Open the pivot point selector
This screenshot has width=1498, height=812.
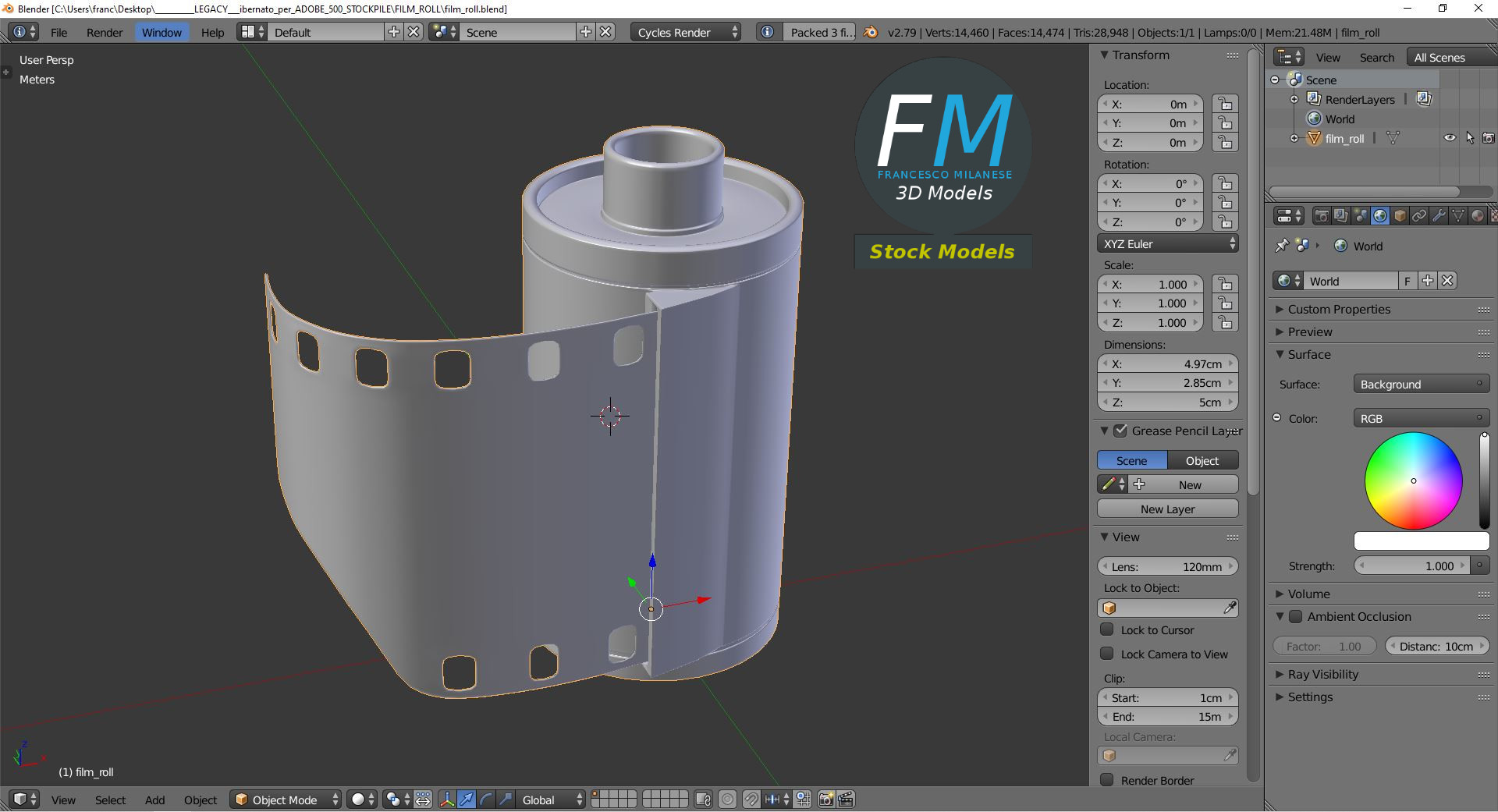pos(397,800)
